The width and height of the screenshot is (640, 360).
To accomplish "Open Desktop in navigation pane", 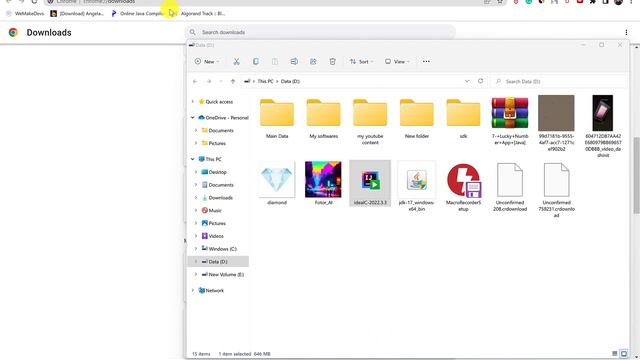I will point(218,172).
